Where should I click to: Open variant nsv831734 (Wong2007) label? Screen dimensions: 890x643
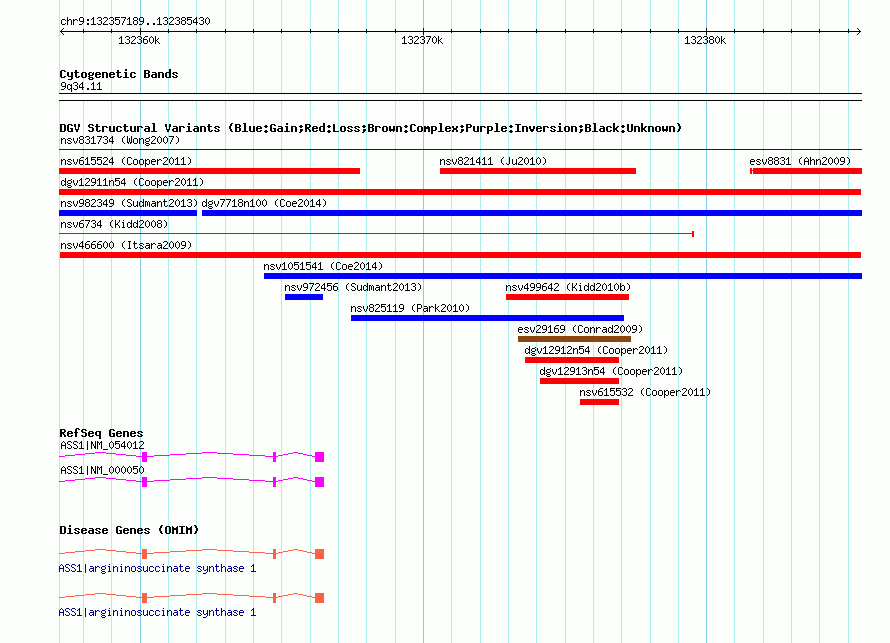(x=120, y=140)
